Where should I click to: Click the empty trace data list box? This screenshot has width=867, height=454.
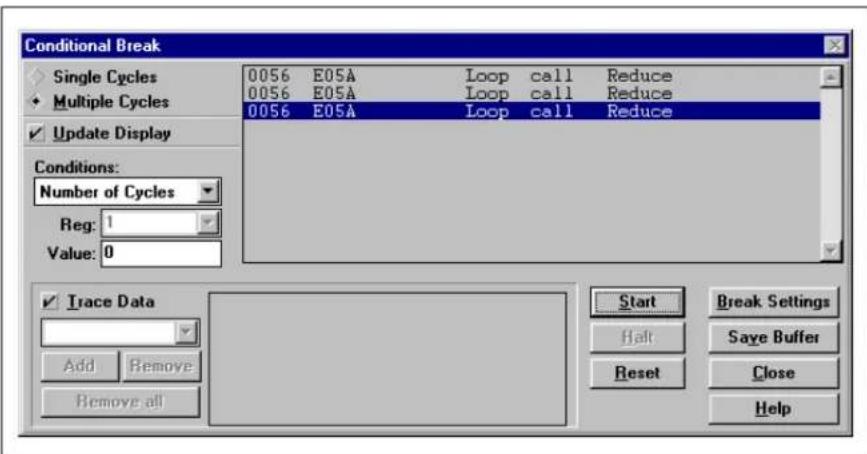[388, 359]
